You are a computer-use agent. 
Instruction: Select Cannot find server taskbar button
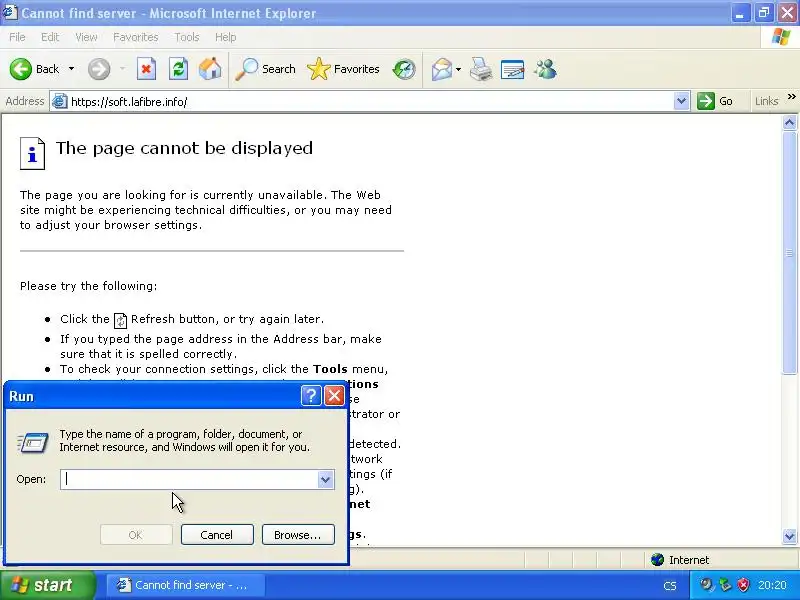pyautogui.click(x=185, y=585)
